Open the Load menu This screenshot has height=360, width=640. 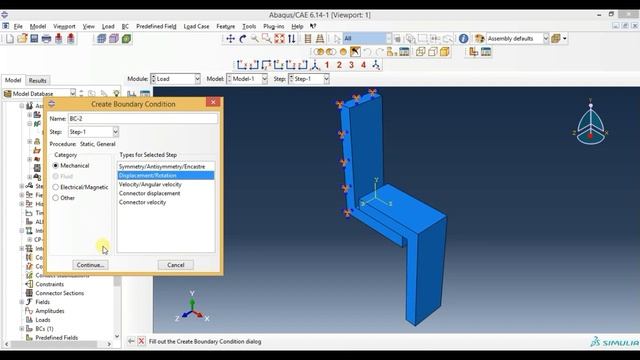(x=108, y=26)
